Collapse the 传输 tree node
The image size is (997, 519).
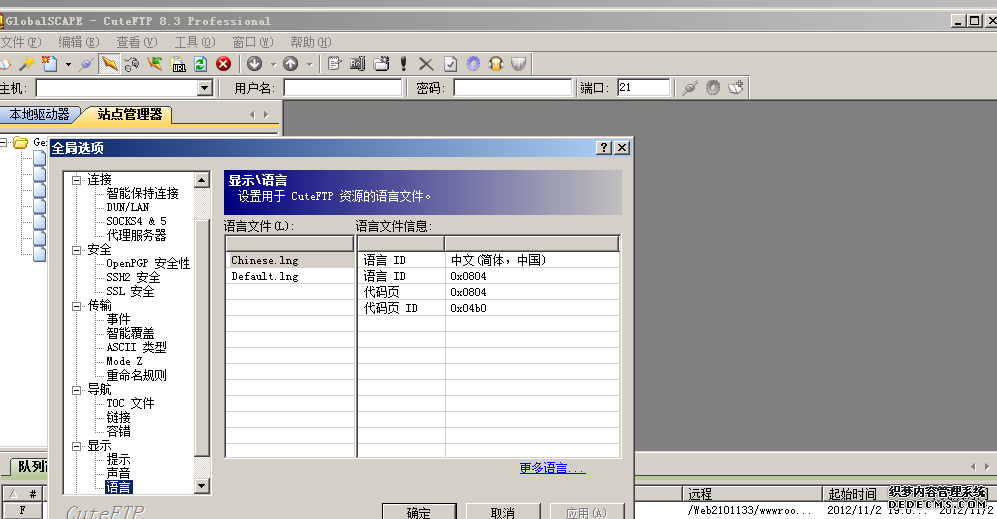75,306
